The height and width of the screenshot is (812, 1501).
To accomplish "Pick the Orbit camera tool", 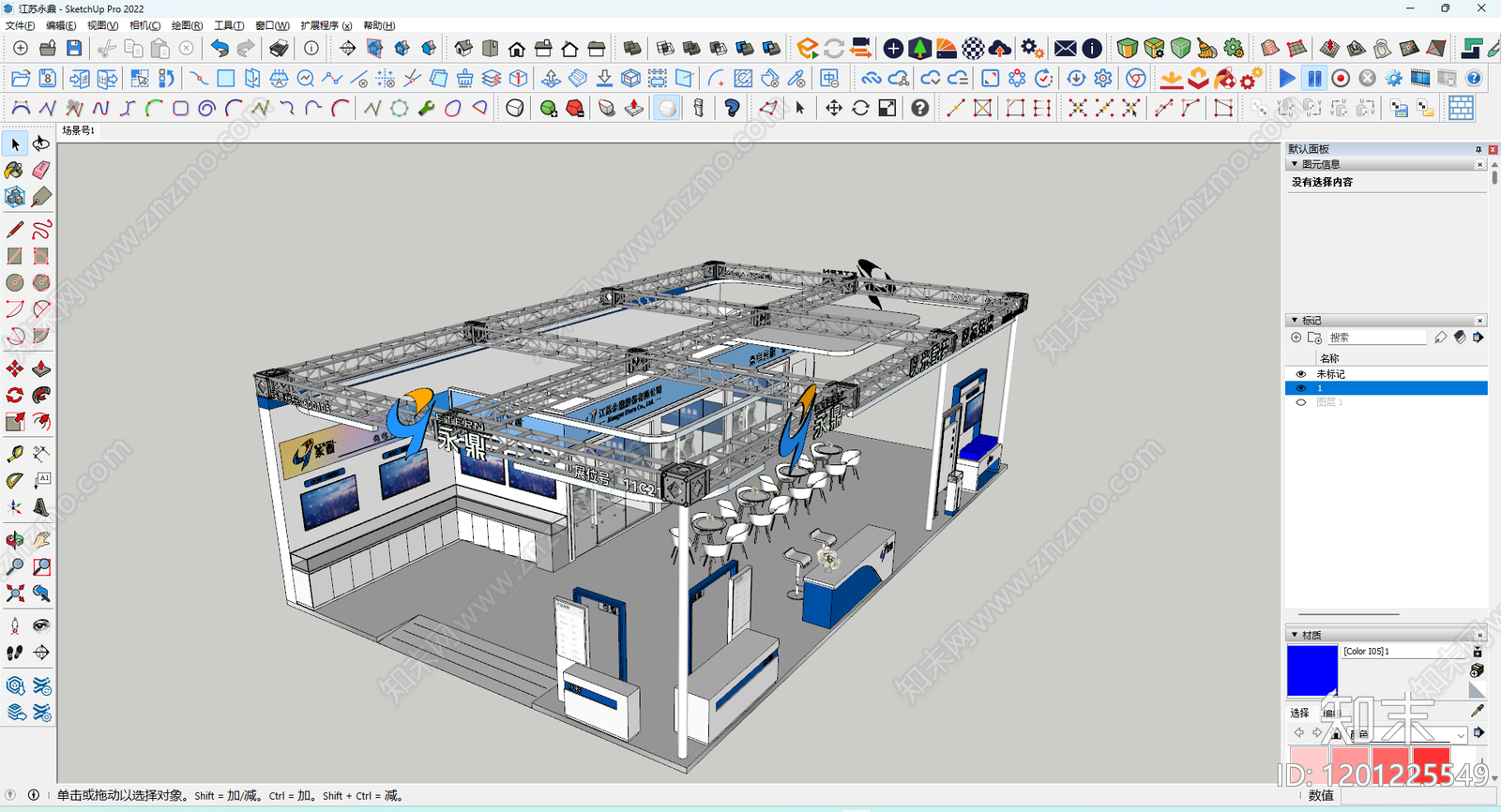I will point(15,540).
